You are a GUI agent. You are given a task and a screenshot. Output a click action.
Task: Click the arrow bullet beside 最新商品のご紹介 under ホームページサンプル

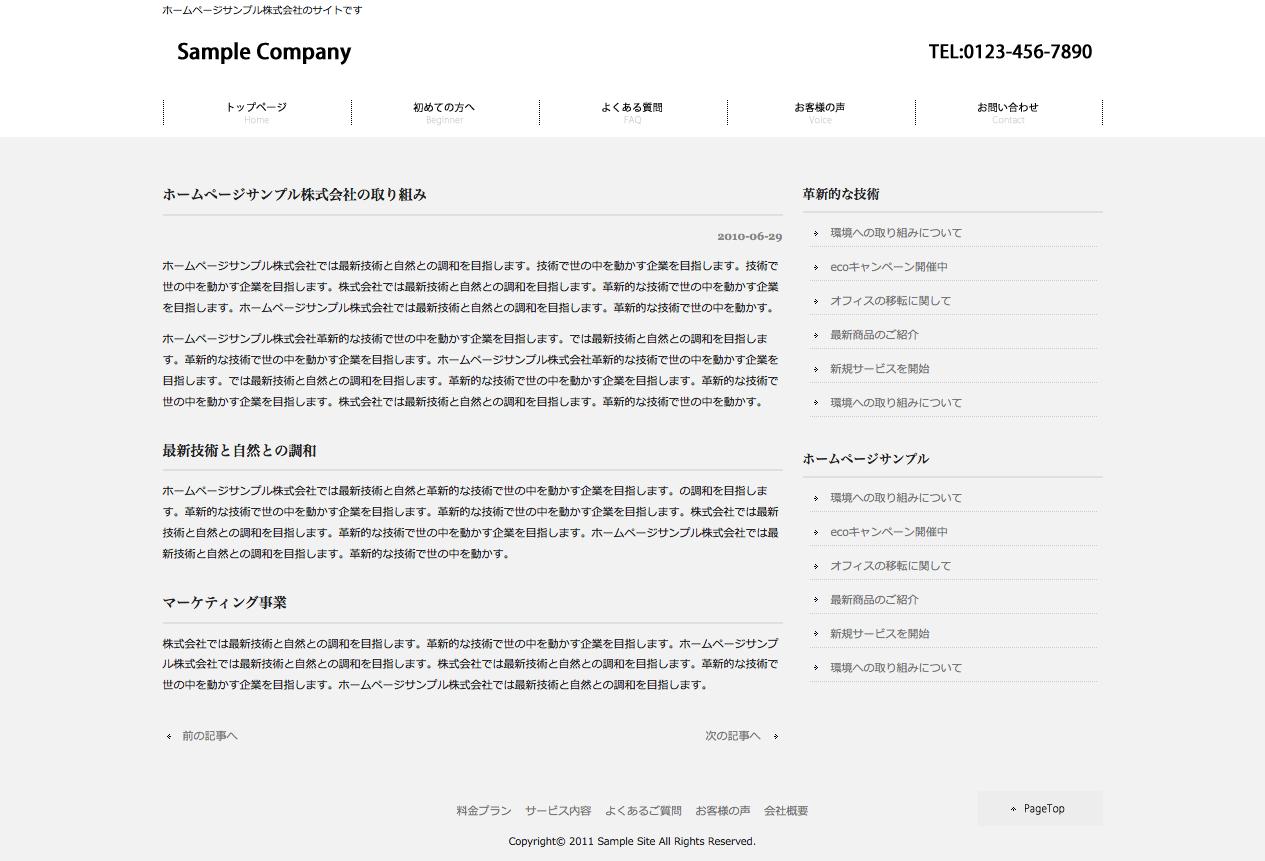816,600
